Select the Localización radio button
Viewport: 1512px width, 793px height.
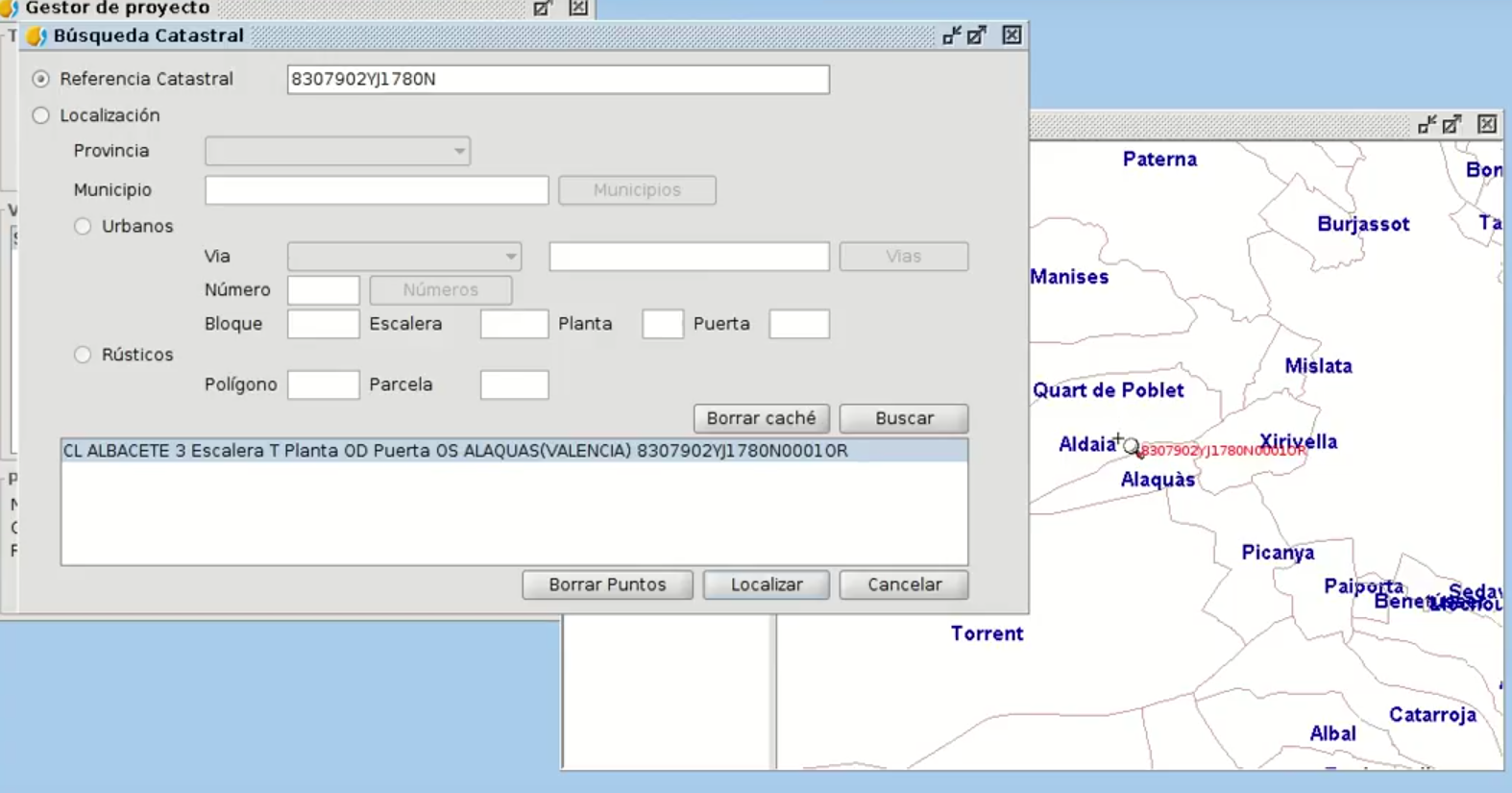(40, 115)
